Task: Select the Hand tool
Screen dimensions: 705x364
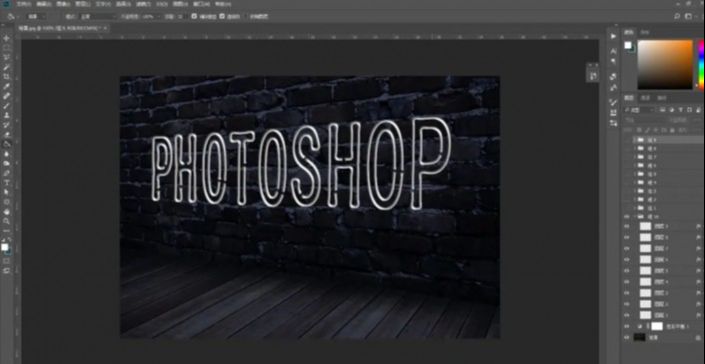Action: [6, 211]
